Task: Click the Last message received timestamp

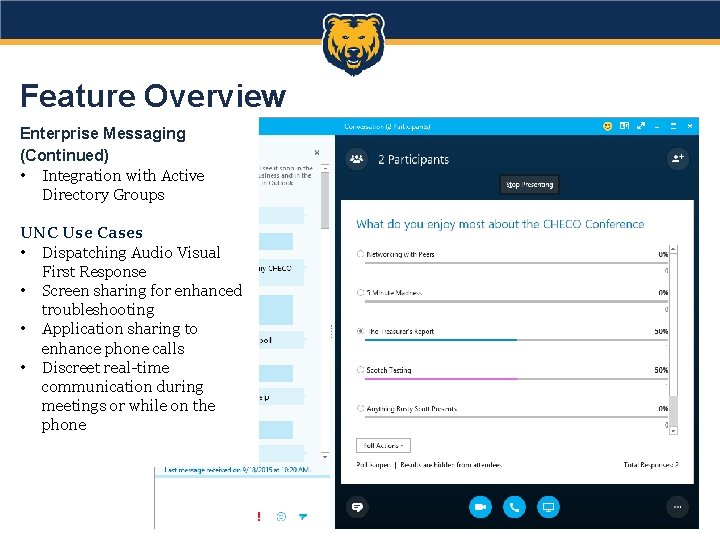Action: pyautogui.click(x=237, y=470)
